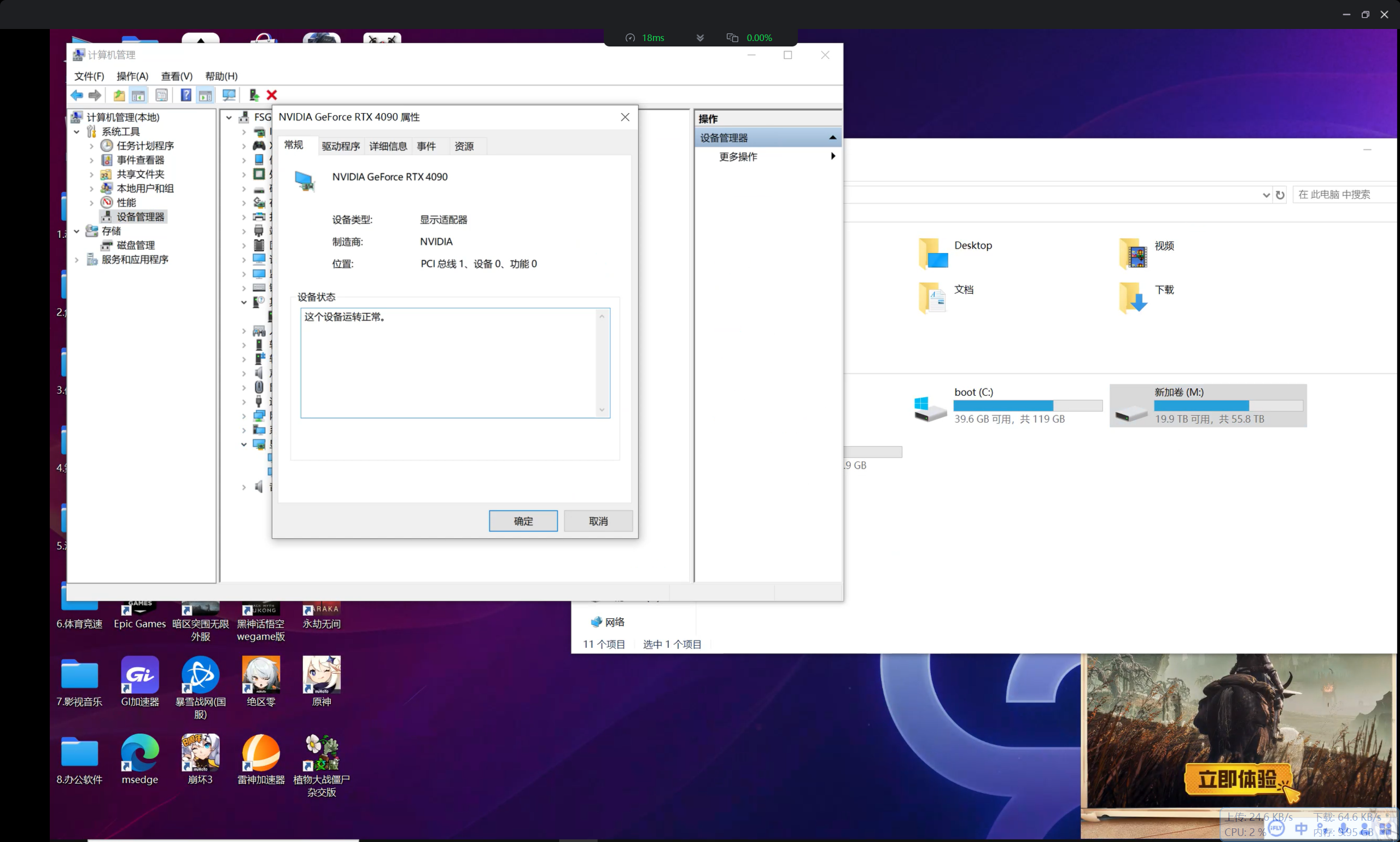
Task: Expand the 任务计划程序 tree node
Action: pyautogui.click(x=91, y=146)
